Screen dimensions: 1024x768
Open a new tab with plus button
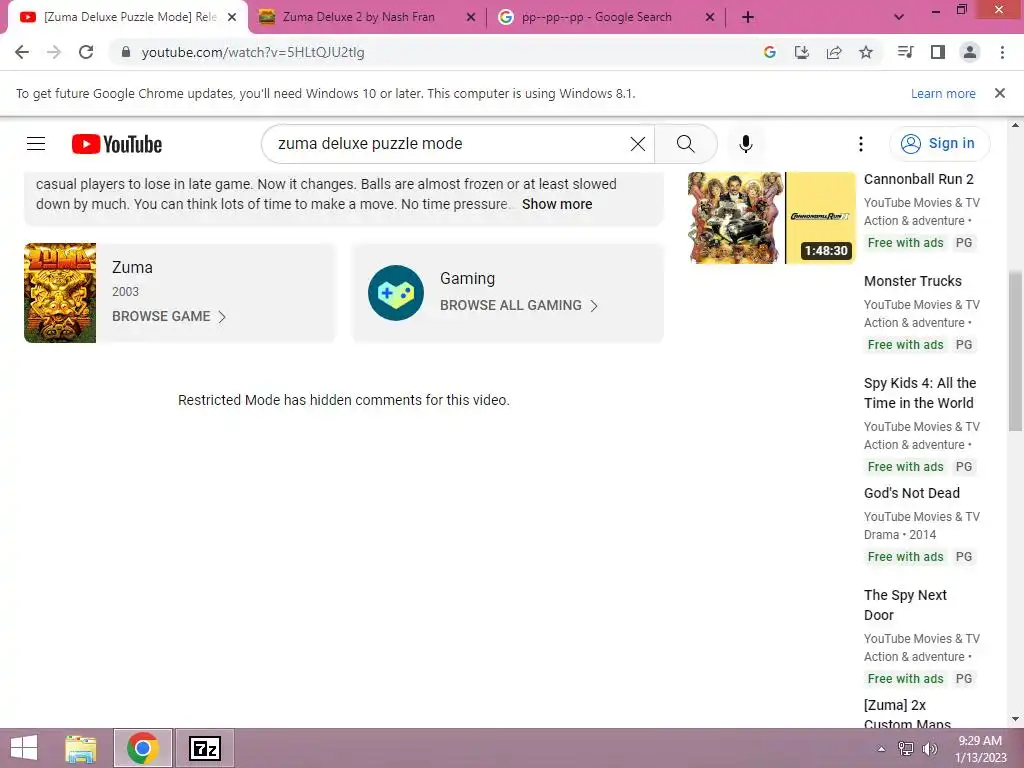(x=748, y=17)
